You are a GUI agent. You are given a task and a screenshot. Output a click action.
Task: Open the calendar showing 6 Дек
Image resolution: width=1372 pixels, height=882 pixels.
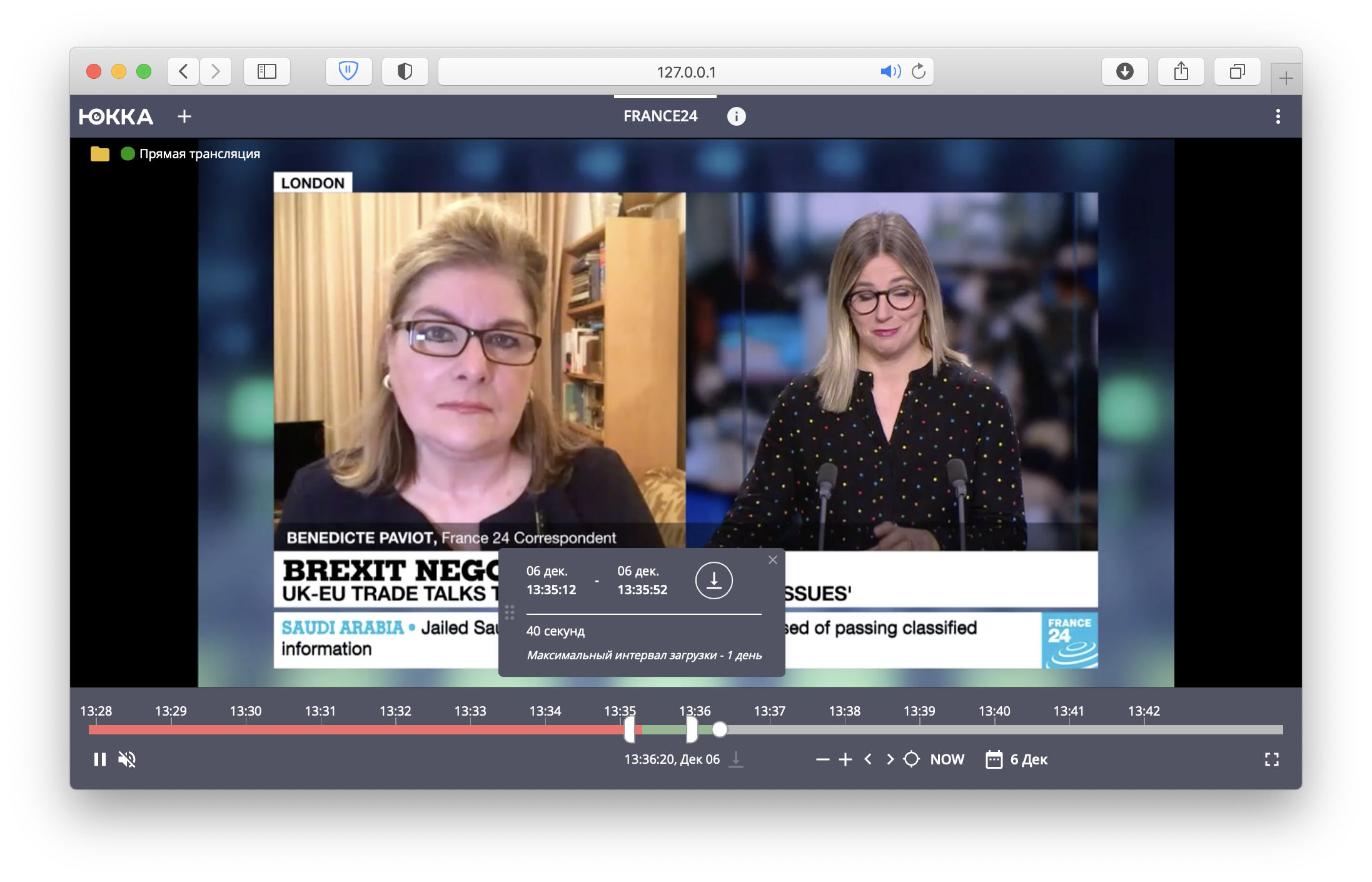(1017, 759)
